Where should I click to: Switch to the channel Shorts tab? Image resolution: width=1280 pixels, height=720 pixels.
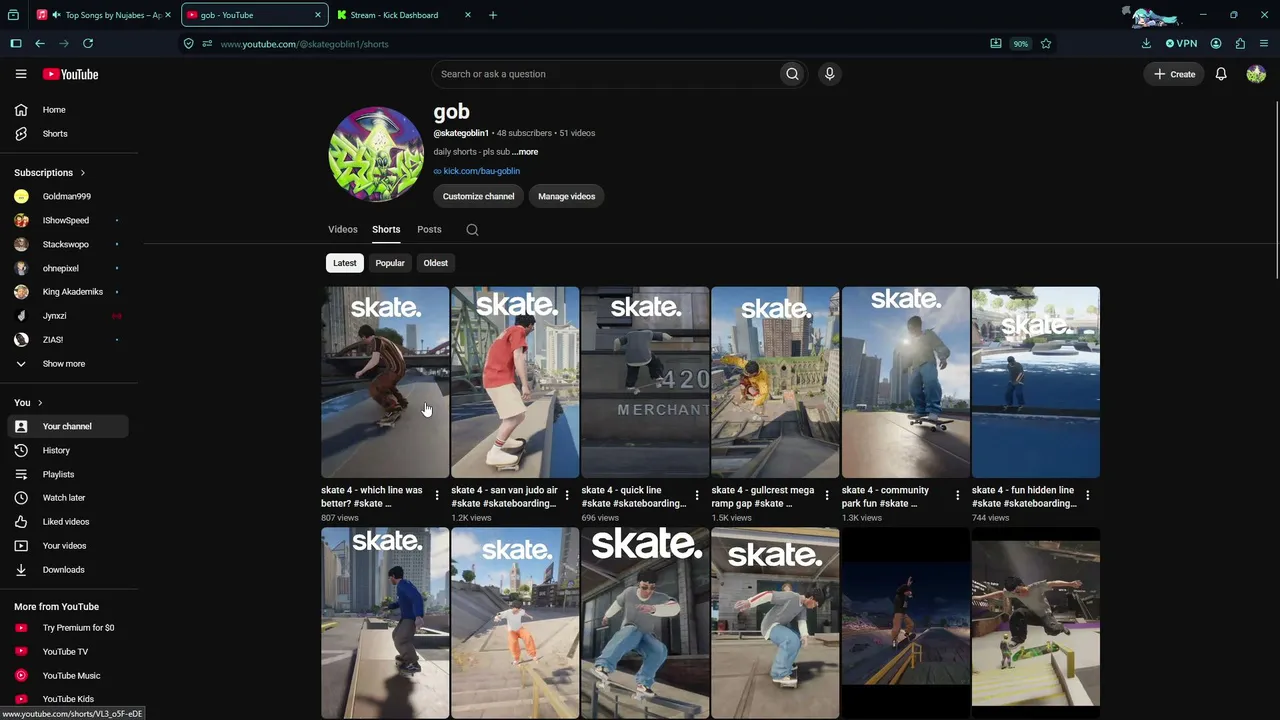386,230
